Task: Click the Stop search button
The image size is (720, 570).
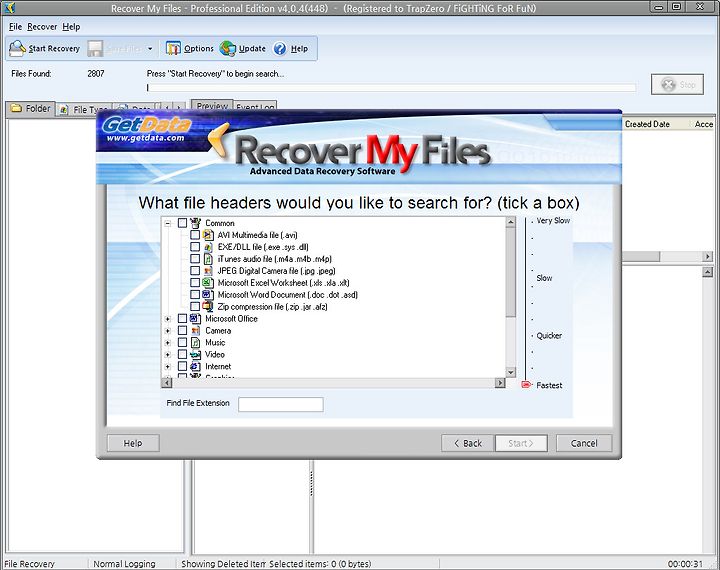Action: click(x=677, y=85)
